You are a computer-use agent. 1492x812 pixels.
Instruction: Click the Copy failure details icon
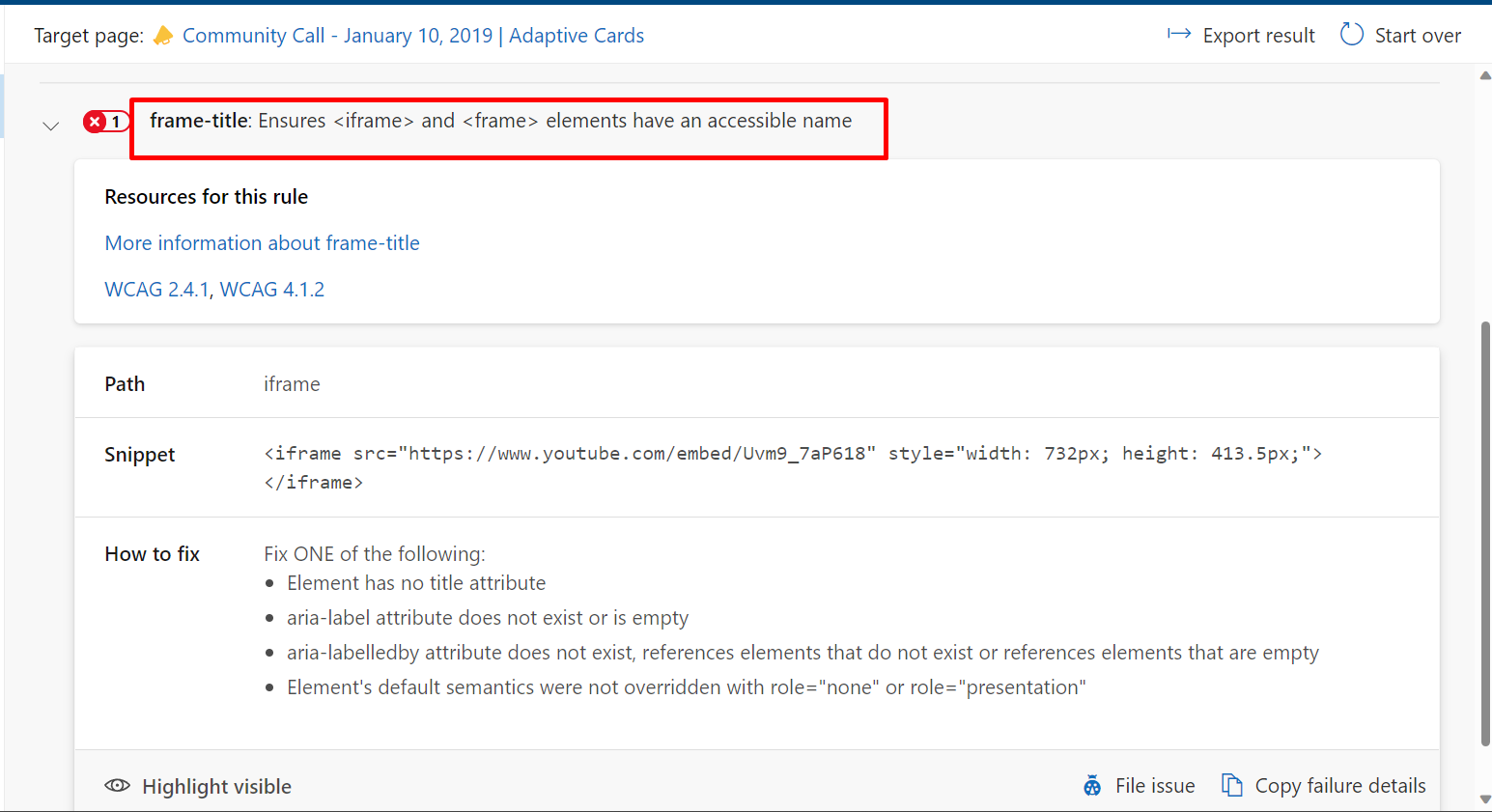pyautogui.click(x=1231, y=785)
